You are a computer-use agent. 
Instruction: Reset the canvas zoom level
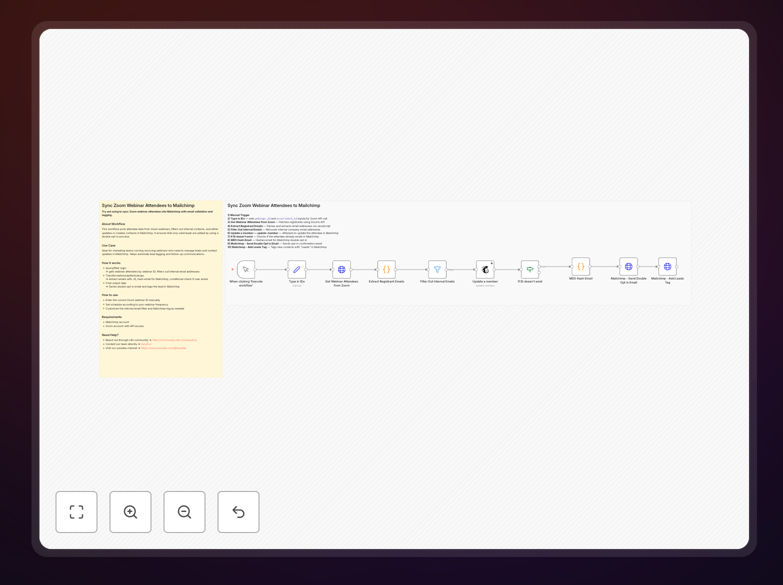[238, 512]
